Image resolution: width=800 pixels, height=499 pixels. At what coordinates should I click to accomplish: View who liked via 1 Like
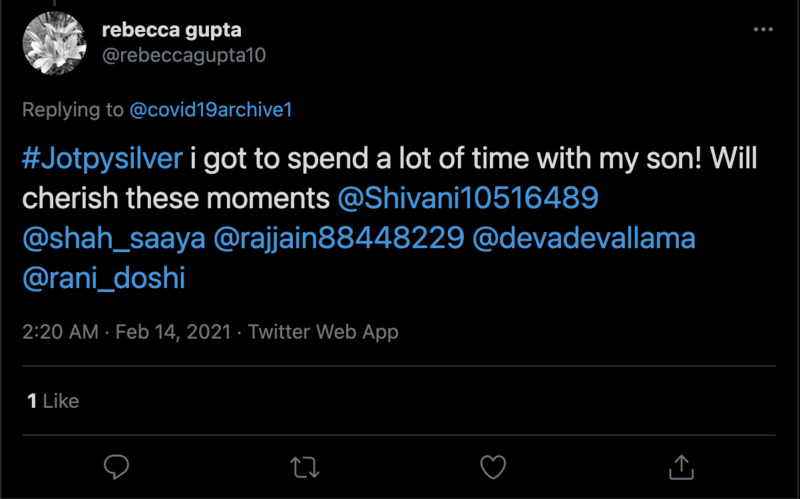[x=53, y=401]
